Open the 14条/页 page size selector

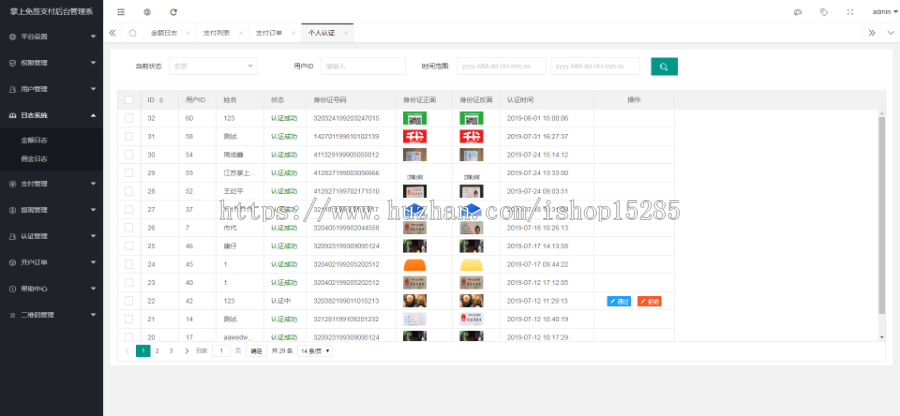(315, 351)
